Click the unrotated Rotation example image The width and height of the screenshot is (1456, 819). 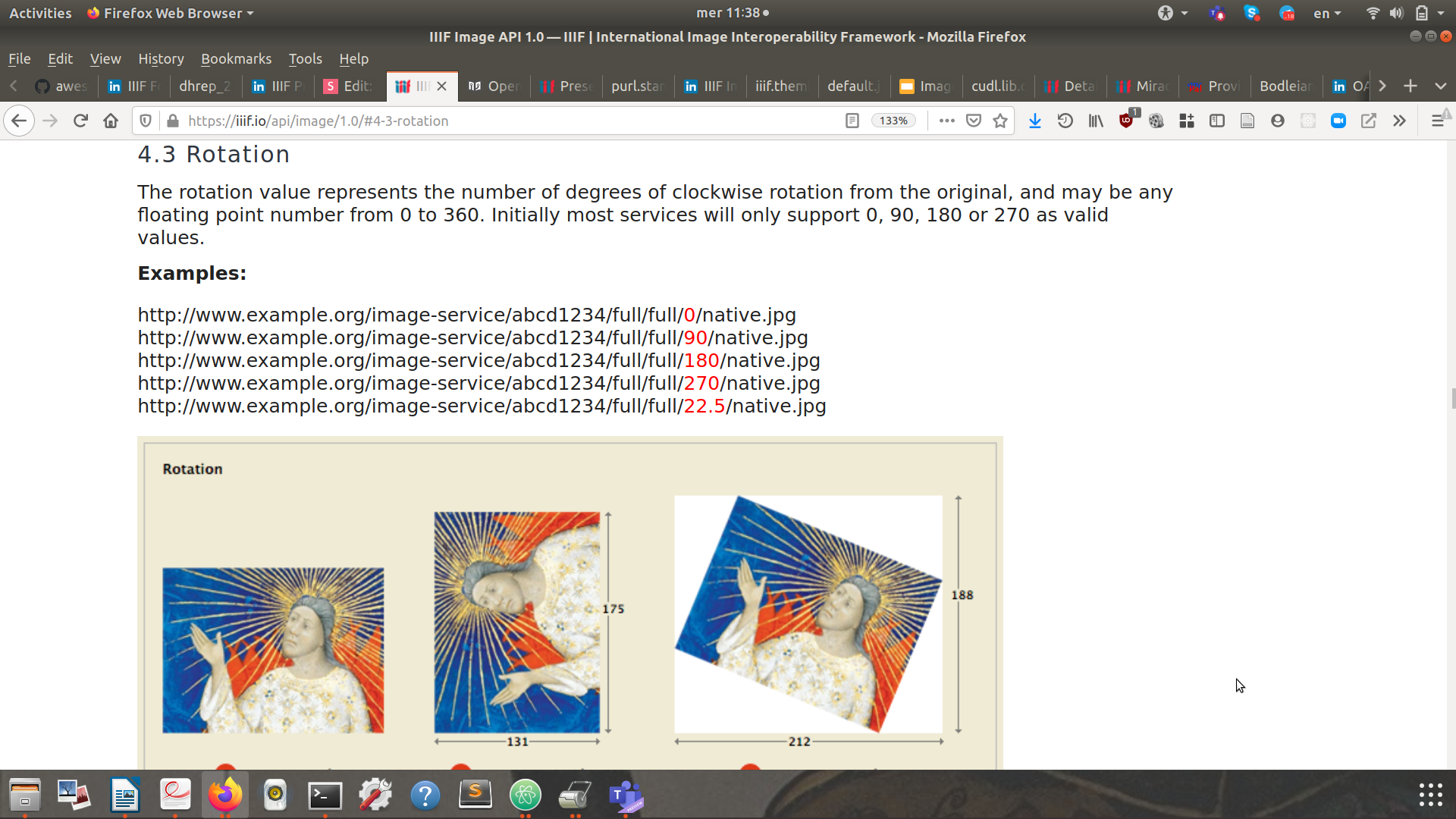273,651
